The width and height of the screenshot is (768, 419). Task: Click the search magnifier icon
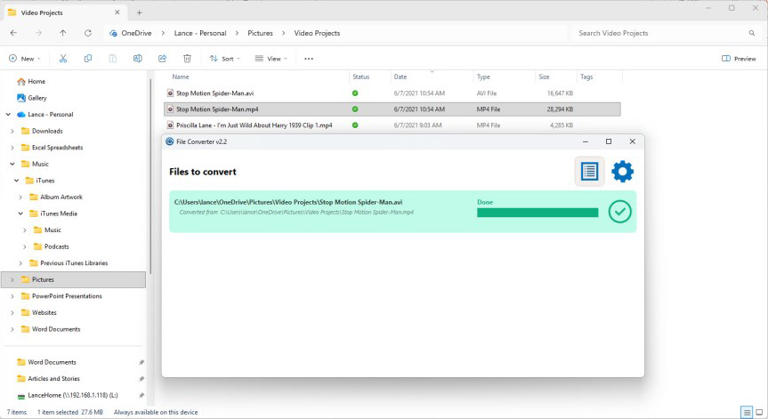(751, 33)
